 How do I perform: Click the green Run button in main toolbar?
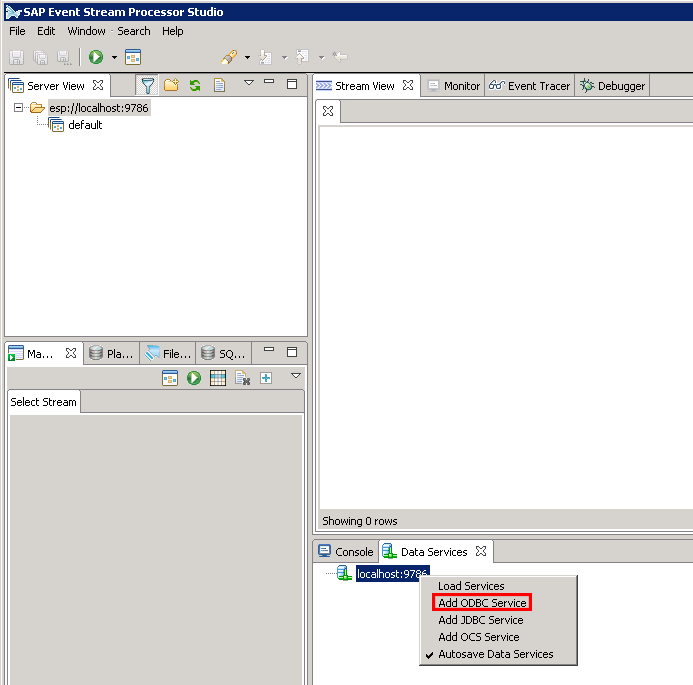(x=96, y=58)
